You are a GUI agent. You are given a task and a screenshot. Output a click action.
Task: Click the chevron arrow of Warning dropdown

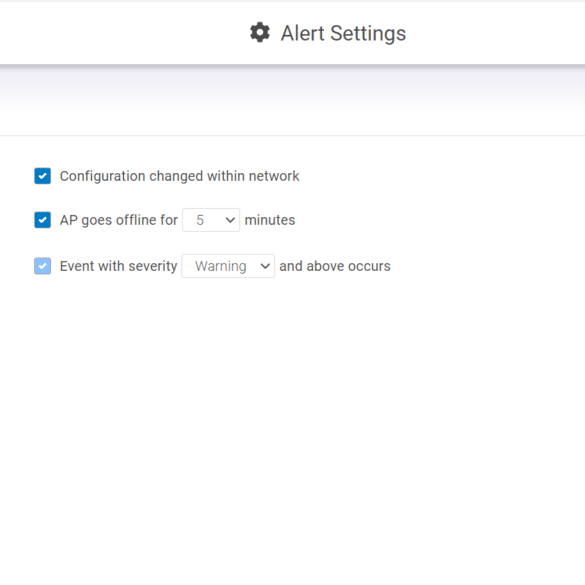265,266
